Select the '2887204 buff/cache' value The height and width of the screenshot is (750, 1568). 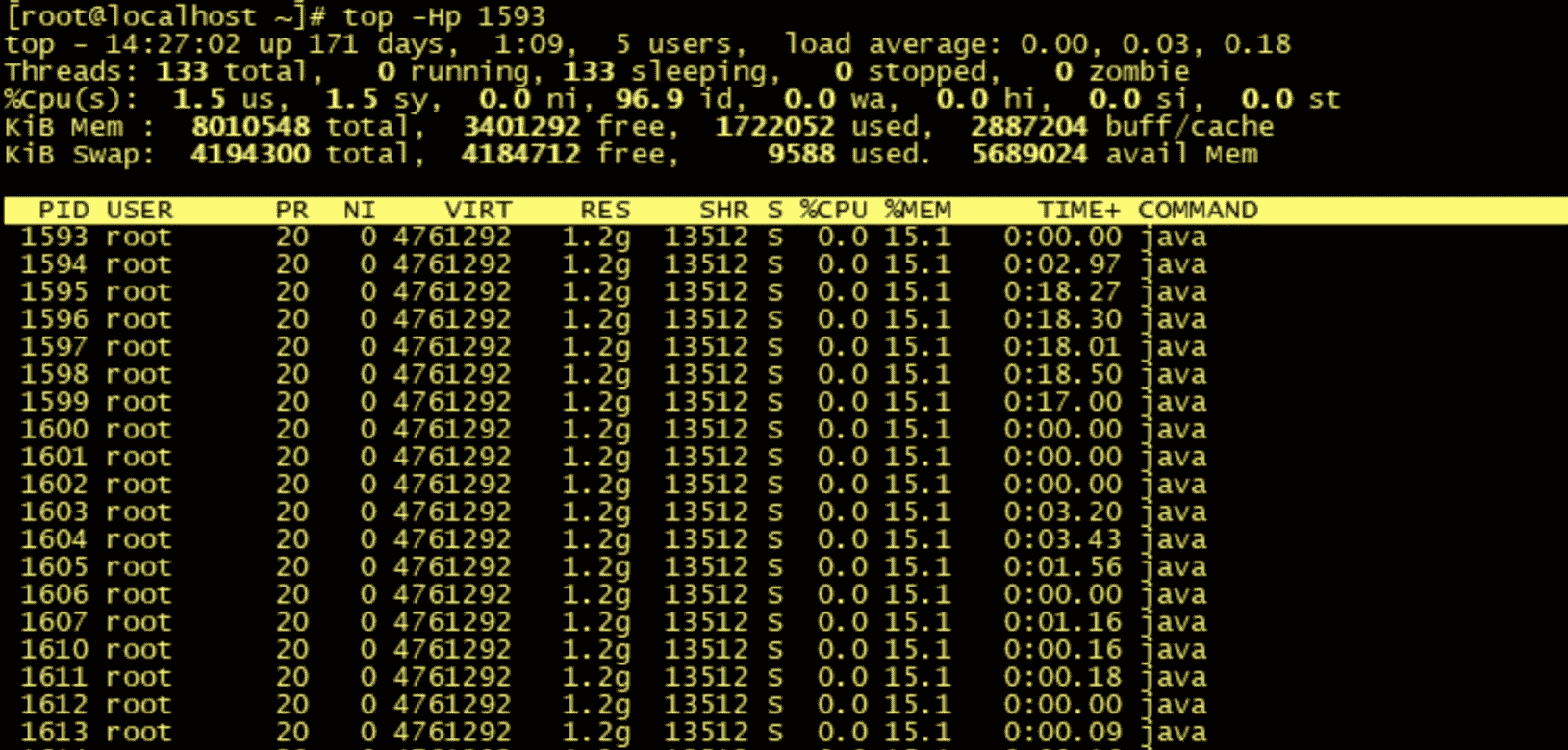1122,127
